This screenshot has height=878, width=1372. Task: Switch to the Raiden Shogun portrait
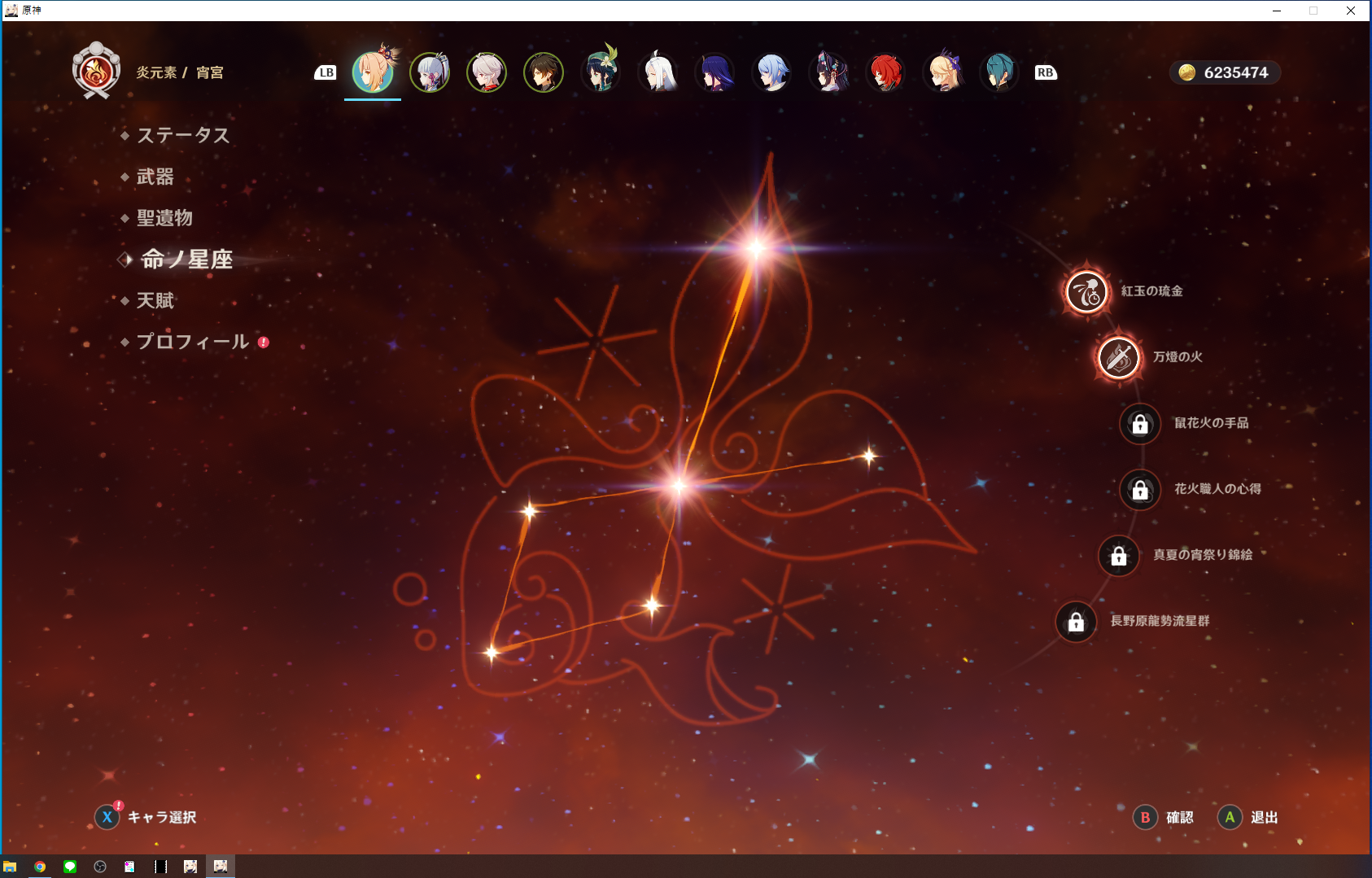(x=714, y=72)
